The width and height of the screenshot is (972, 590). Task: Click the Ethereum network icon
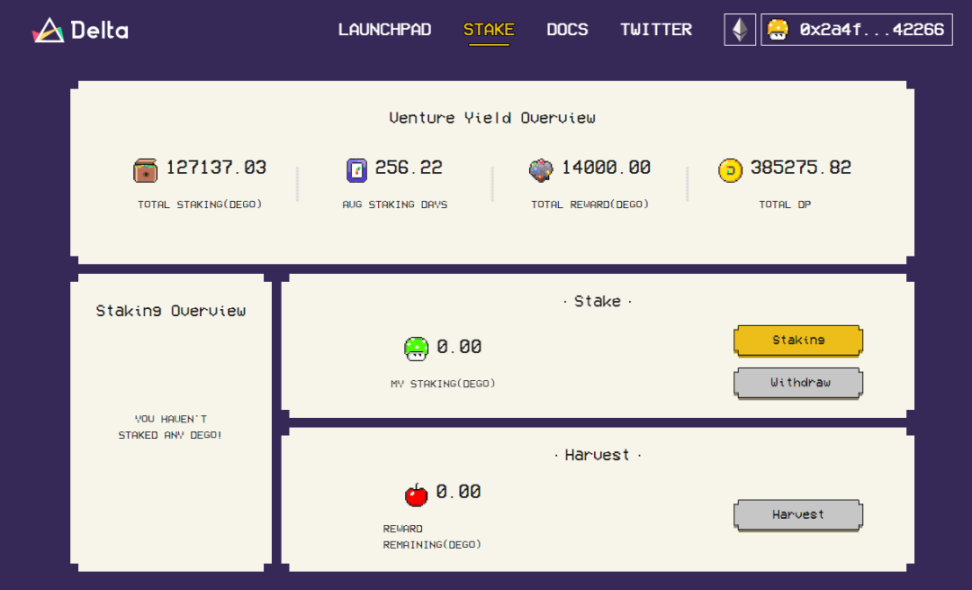[x=740, y=30]
